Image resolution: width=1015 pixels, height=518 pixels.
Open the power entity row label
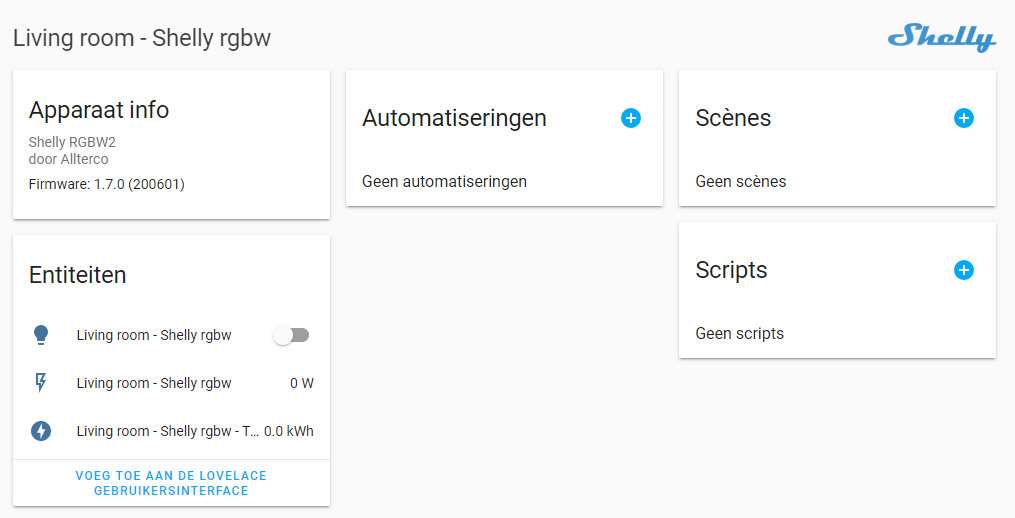click(x=154, y=383)
